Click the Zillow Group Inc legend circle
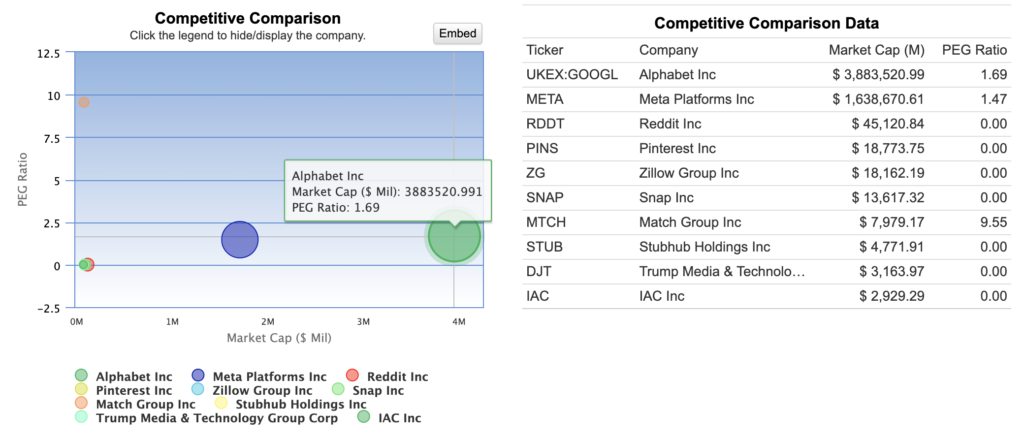The height and width of the screenshot is (441, 1024). (197, 390)
